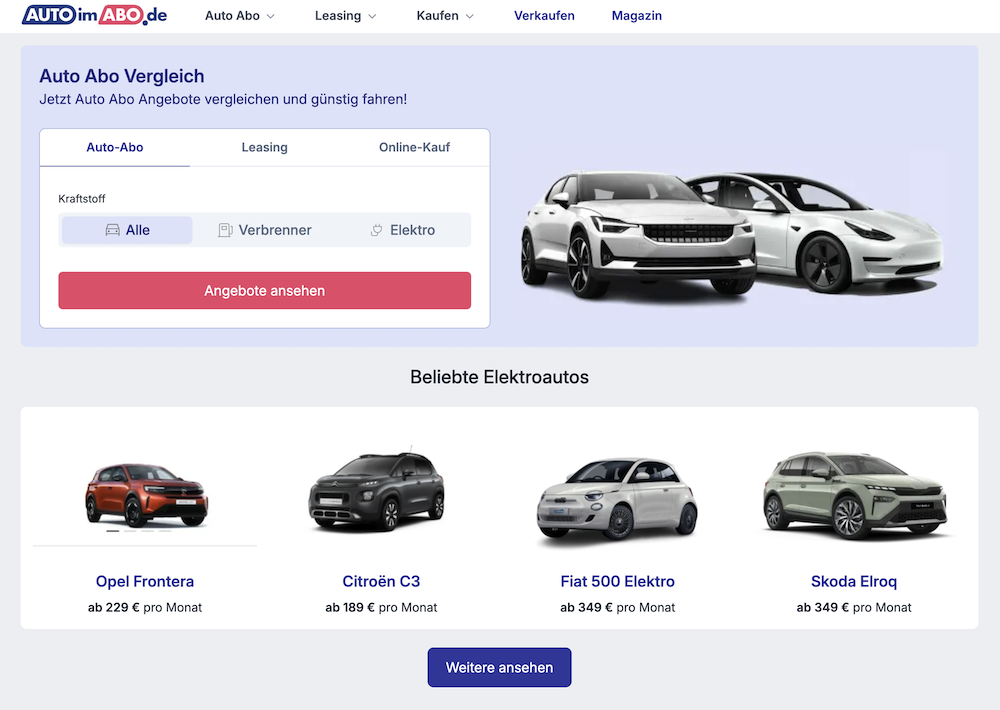Select Elektro fuel type option
Image resolution: width=1000 pixels, height=710 pixels.
point(402,230)
